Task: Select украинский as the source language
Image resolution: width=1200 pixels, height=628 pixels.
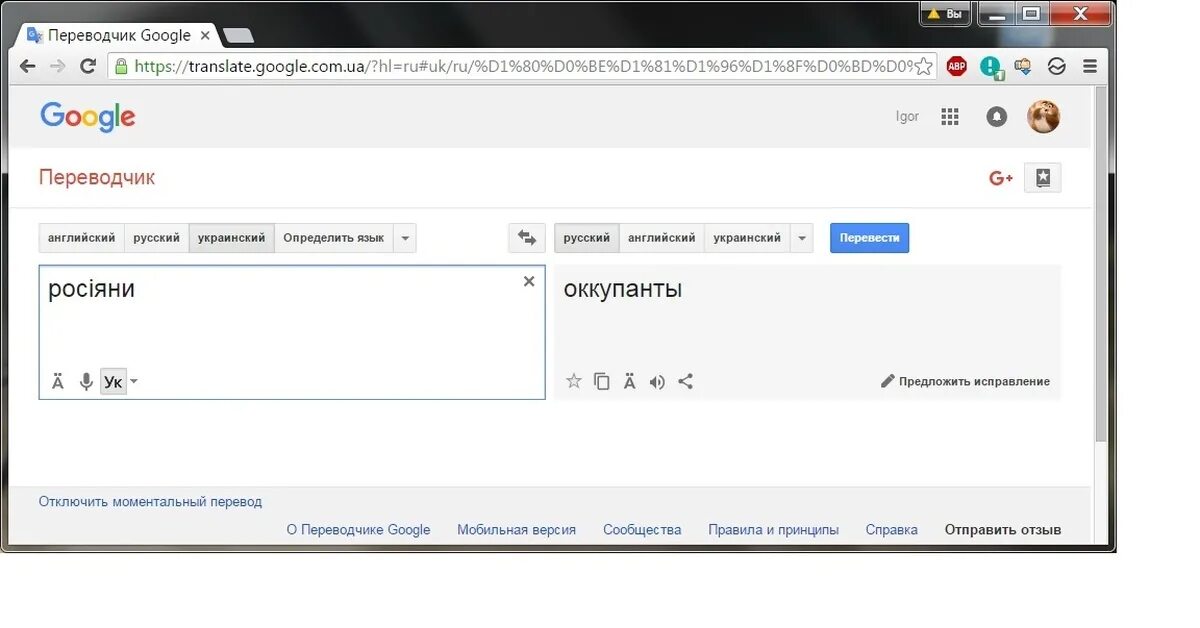Action: point(232,238)
